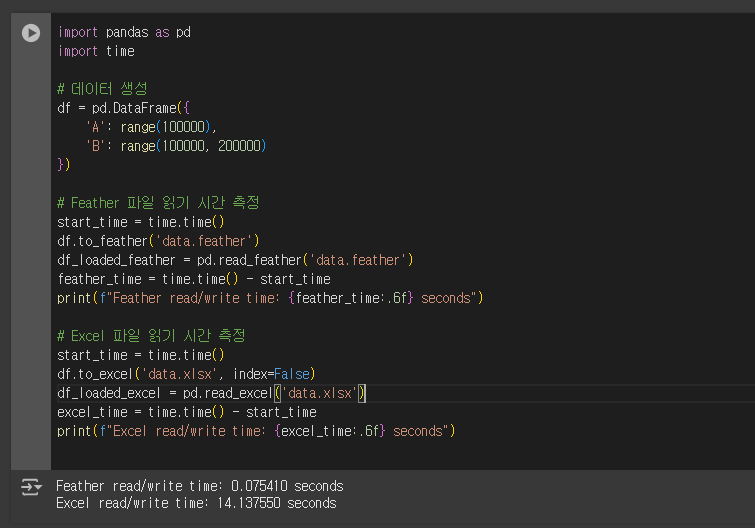
Task: Click Excel output '14.137550 seconds'
Action: pyautogui.click(x=277, y=503)
